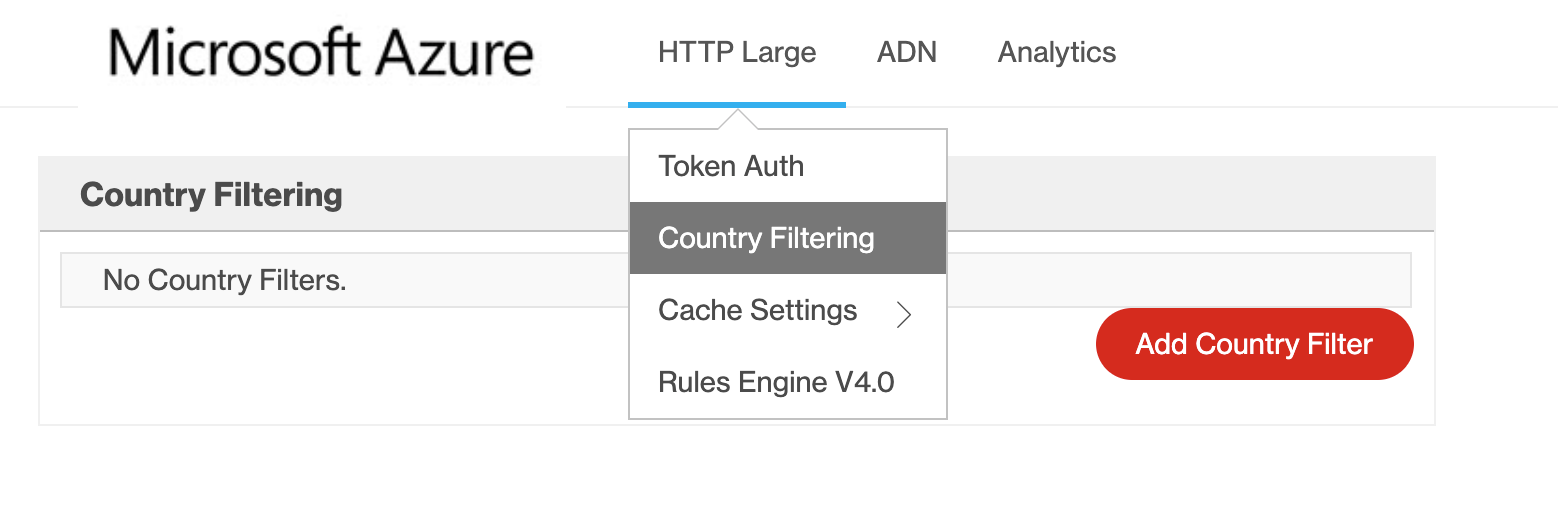Click the Microsoft Azure logo
Viewport: 1564px width, 506px height.
point(321,53)
